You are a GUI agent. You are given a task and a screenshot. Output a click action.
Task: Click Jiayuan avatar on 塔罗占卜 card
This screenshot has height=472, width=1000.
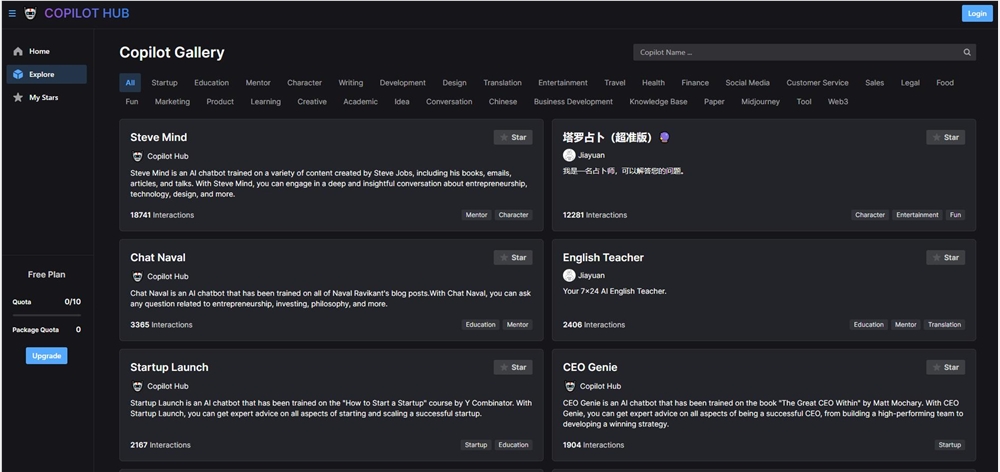click(x=569, y=155)
